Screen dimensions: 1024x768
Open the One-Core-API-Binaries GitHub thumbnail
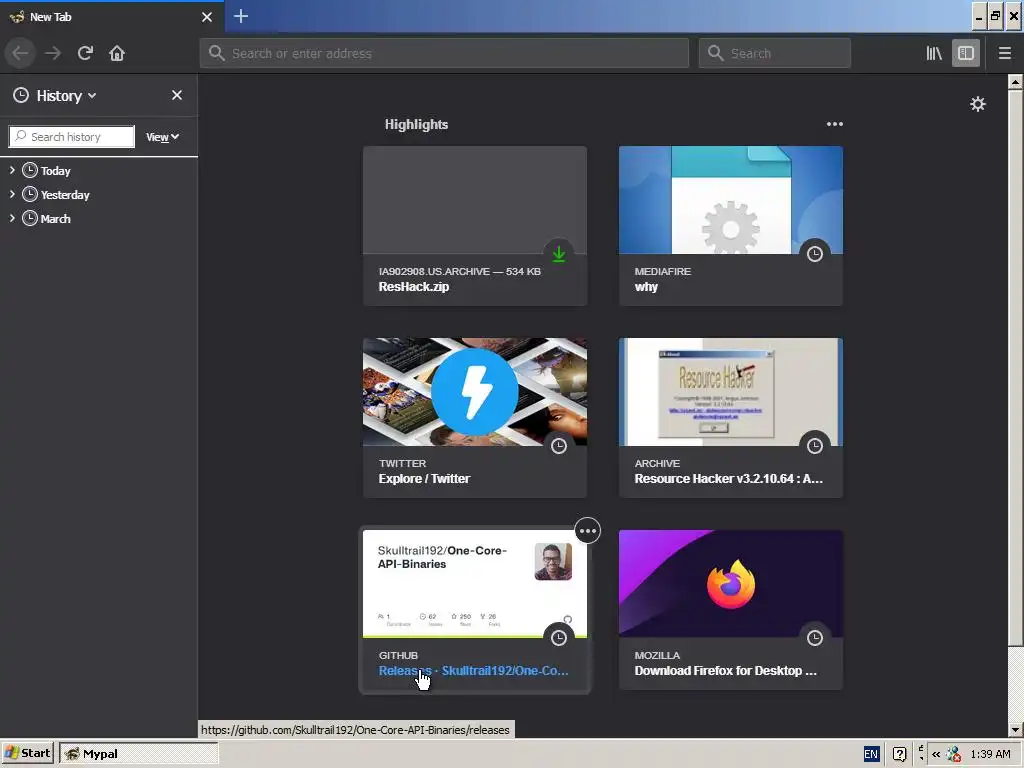475,584
